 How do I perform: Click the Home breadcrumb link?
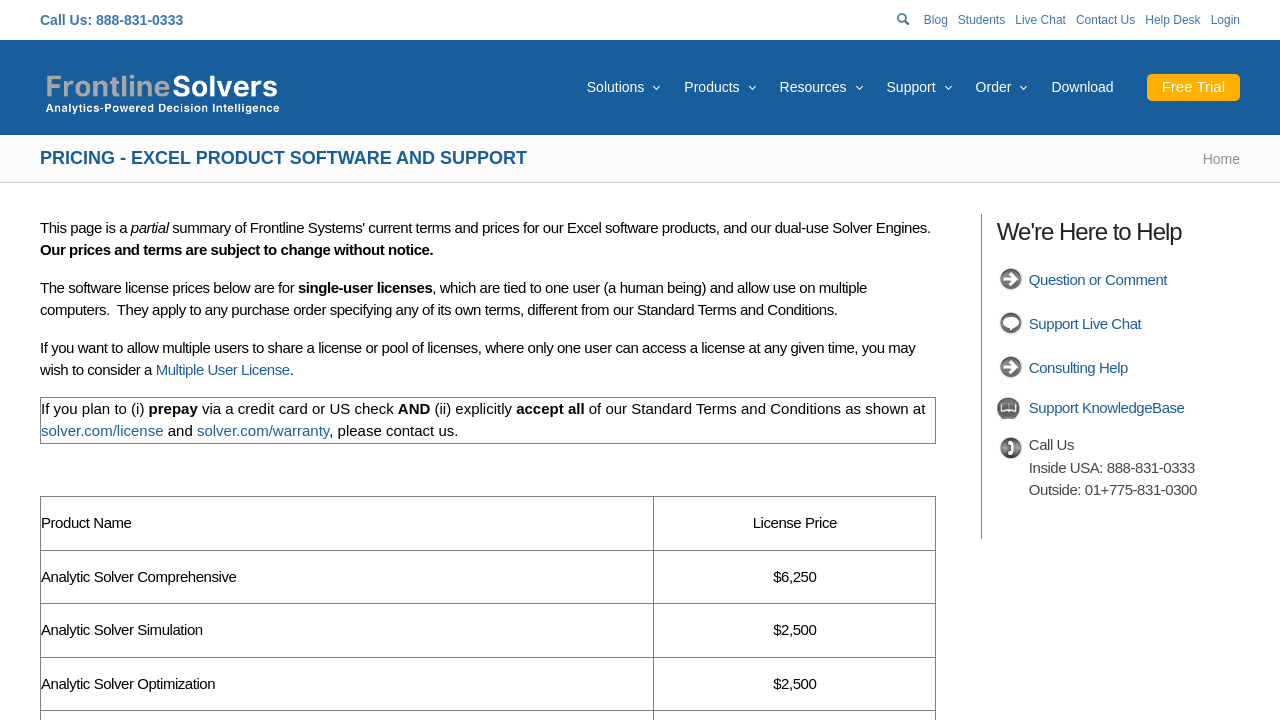1220,159
